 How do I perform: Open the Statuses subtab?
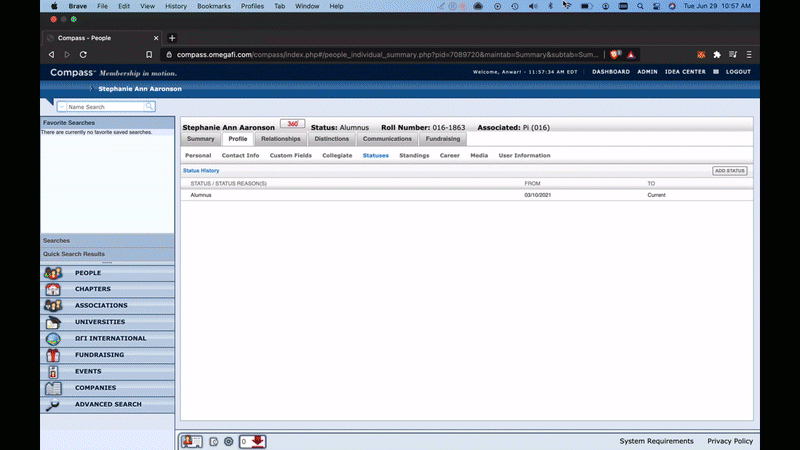point(376,156)
